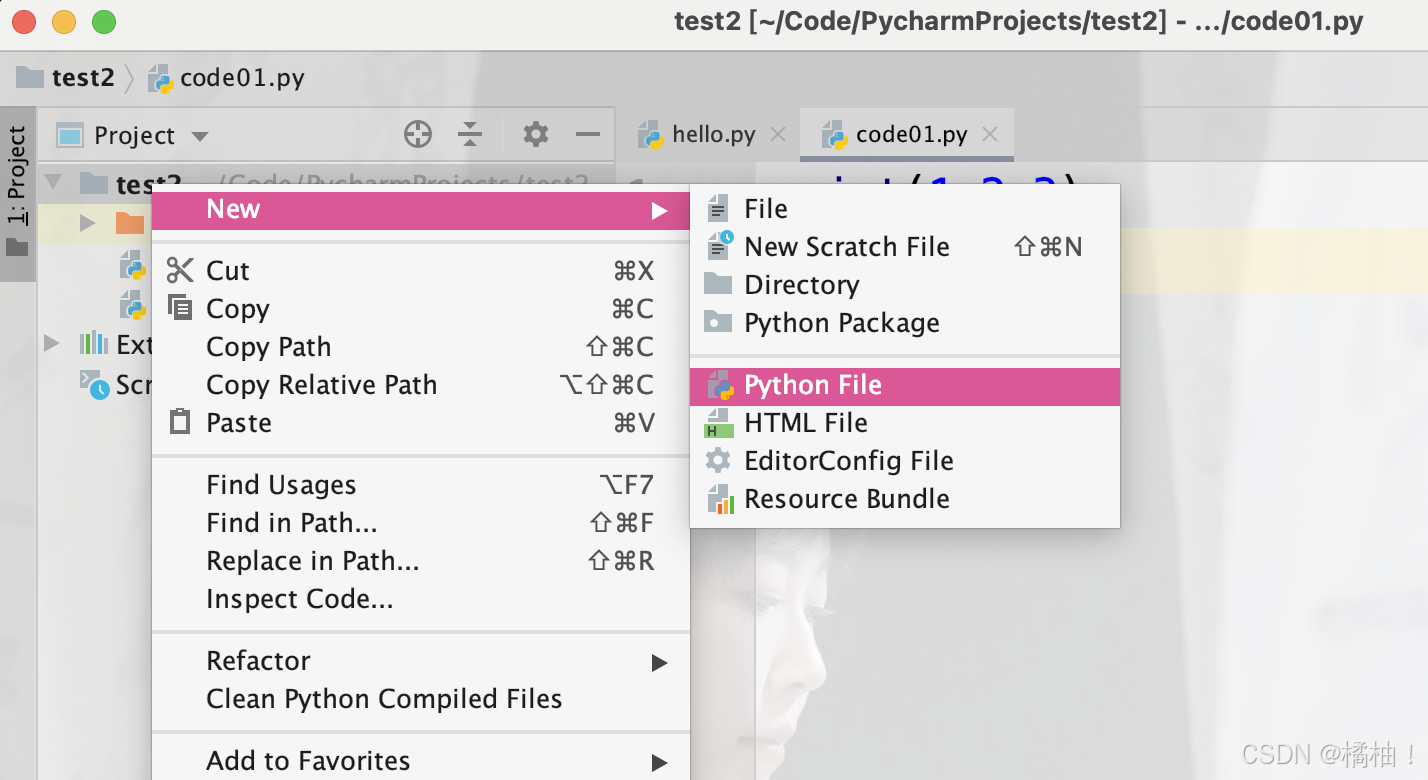Create a new Python Package

coord(905,323)
